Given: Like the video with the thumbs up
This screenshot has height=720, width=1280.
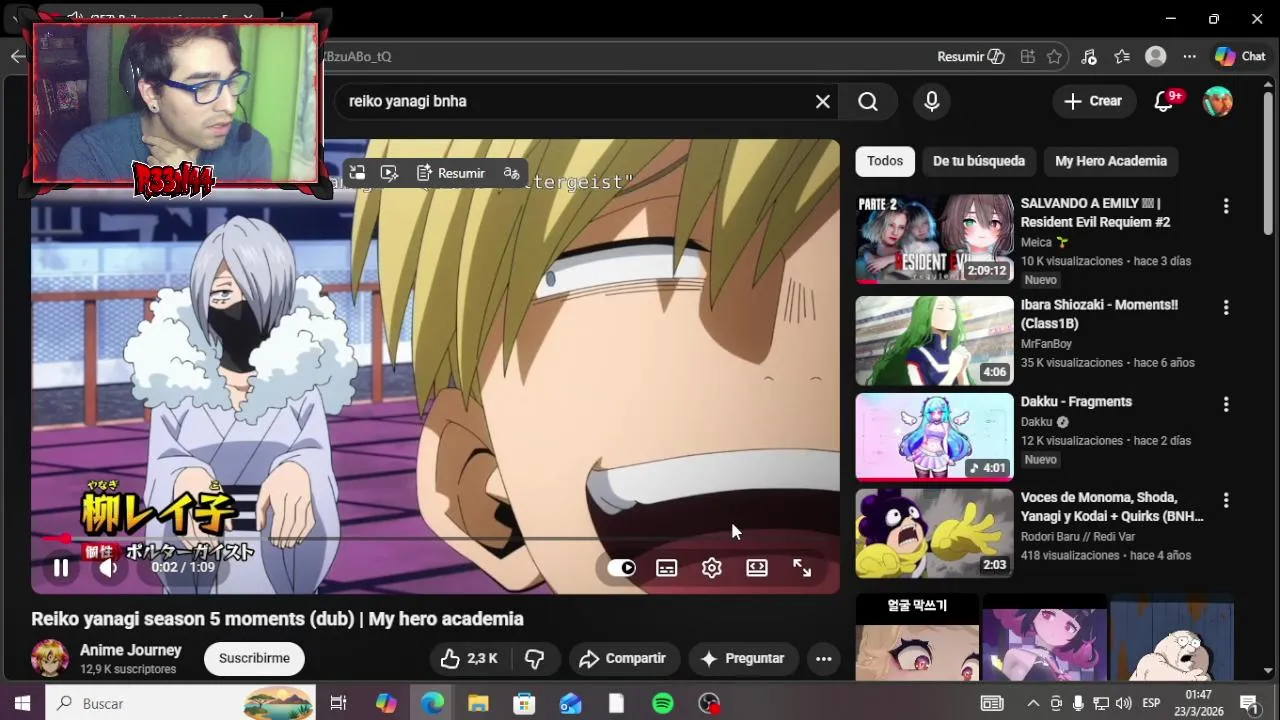Looking at the screenshot, I should tap(471, 659).
